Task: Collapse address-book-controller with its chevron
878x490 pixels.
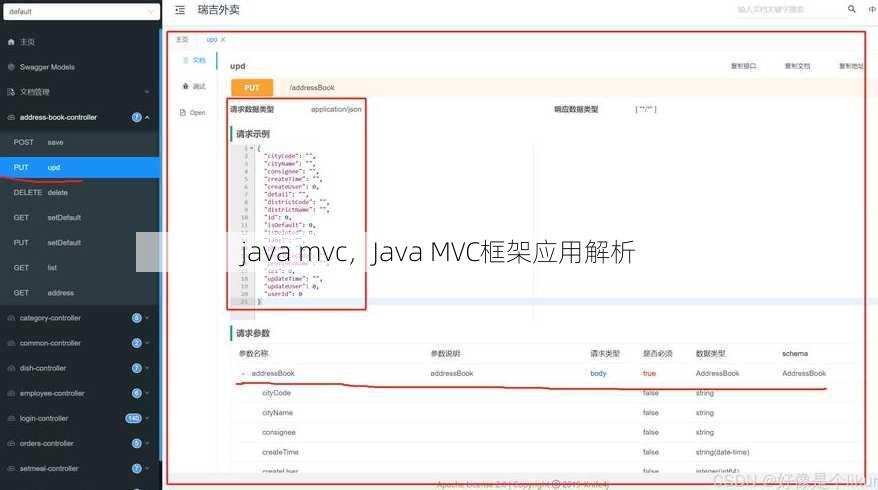Action: pyautogui.click(x=147, y=117)
